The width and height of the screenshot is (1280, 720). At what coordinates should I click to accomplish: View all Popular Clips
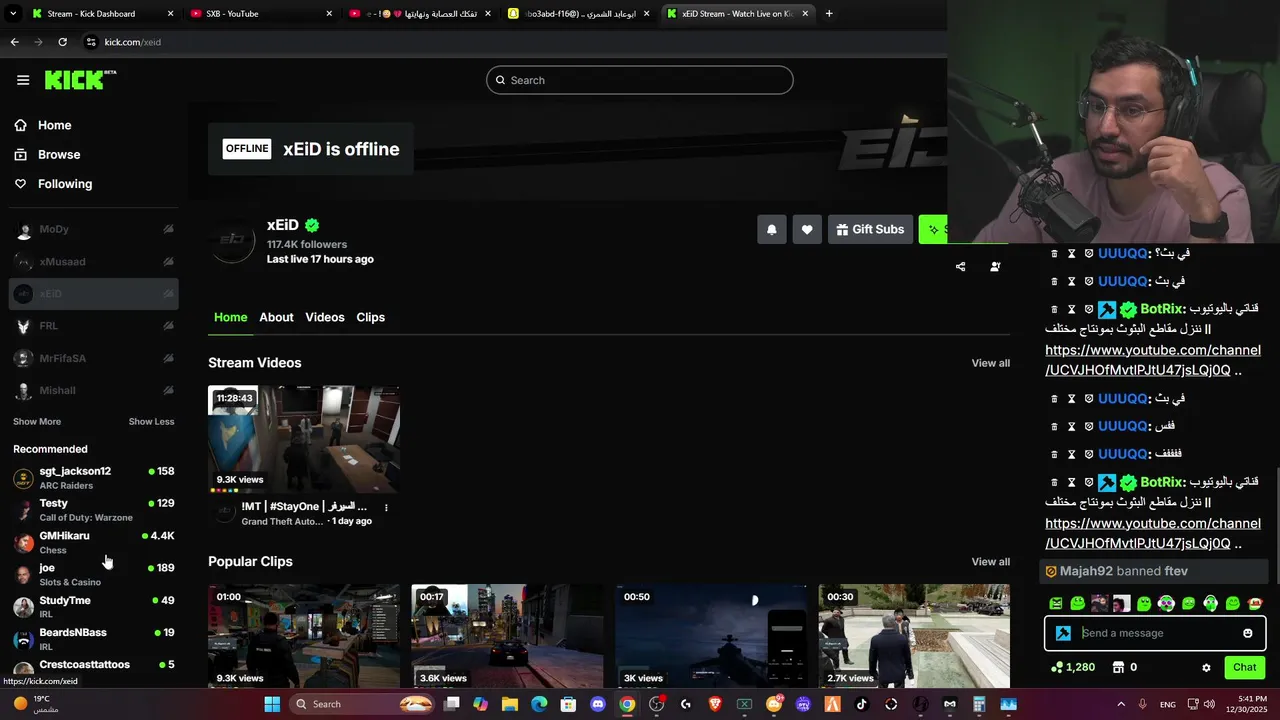click(991, 562)
